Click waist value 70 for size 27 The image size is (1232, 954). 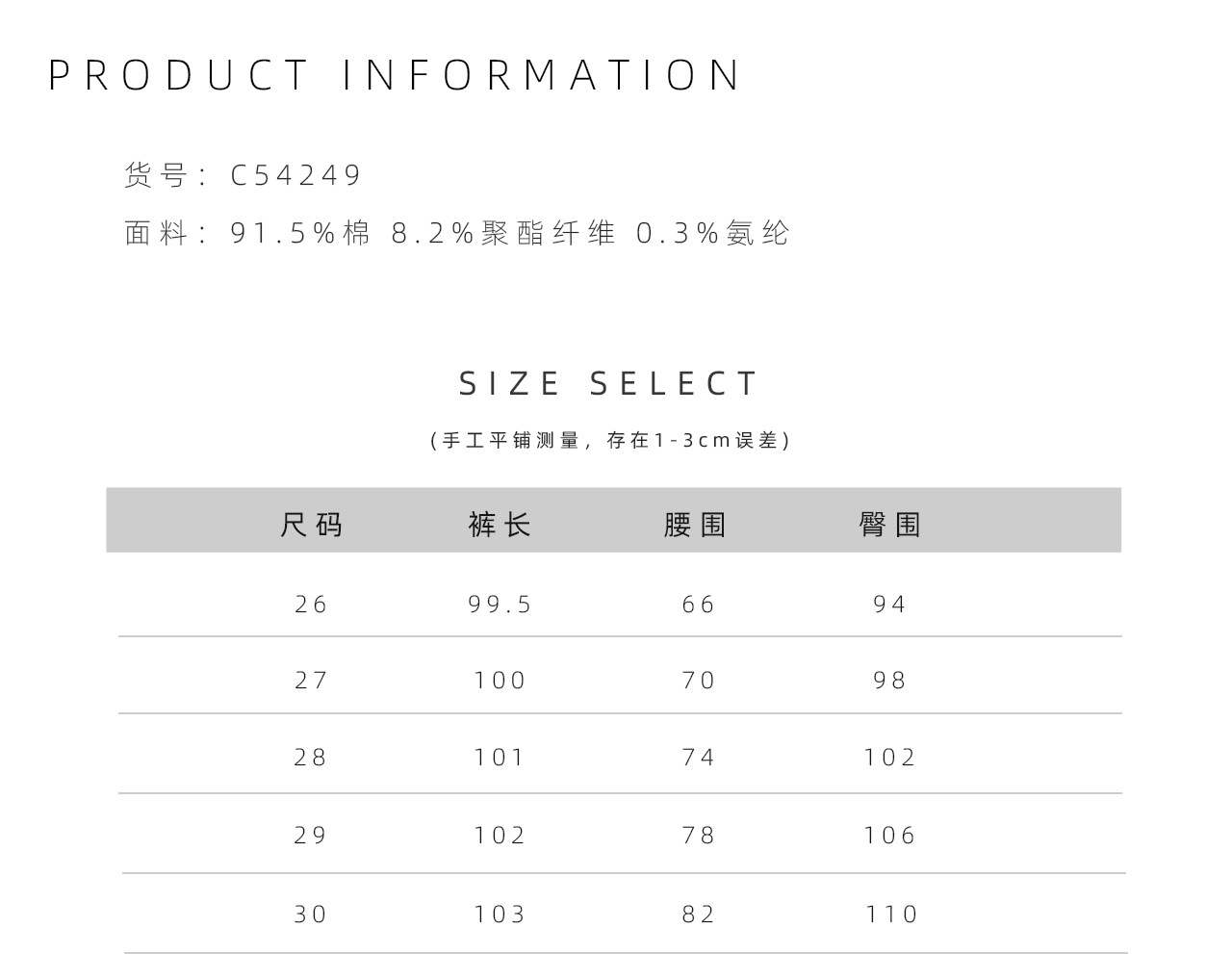coord(699,681)
